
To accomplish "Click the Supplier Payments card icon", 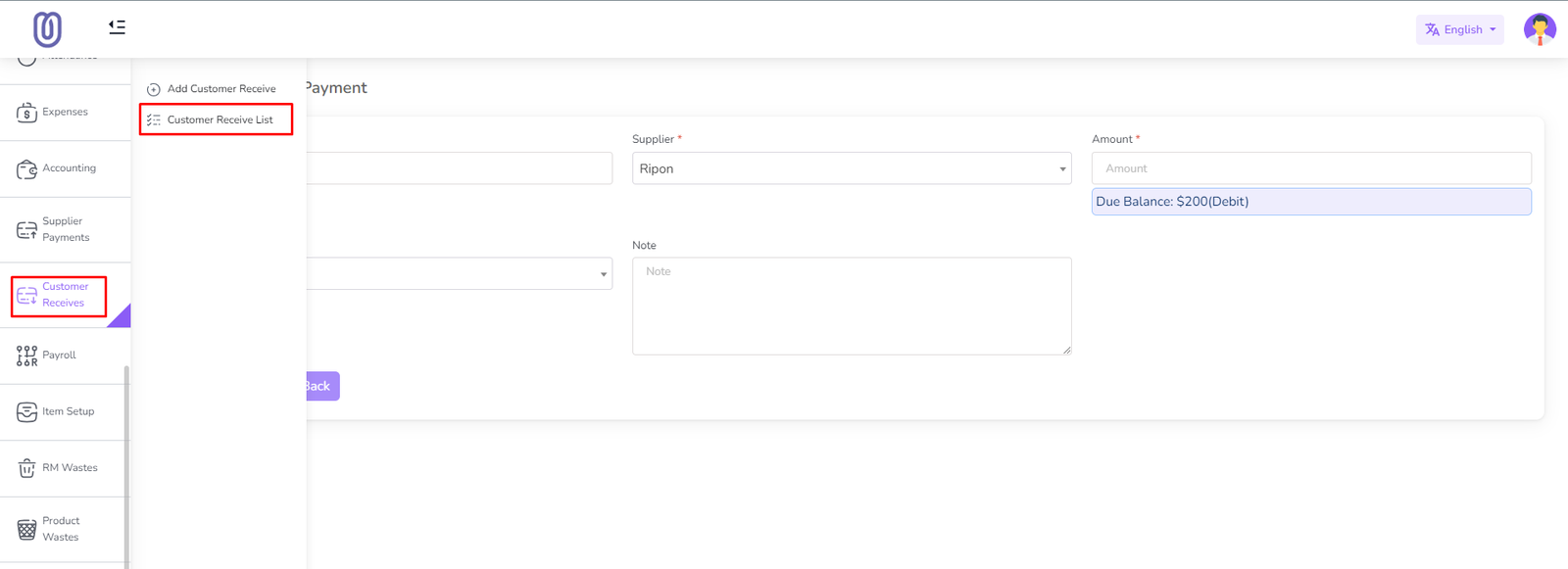I will (26, 230).
